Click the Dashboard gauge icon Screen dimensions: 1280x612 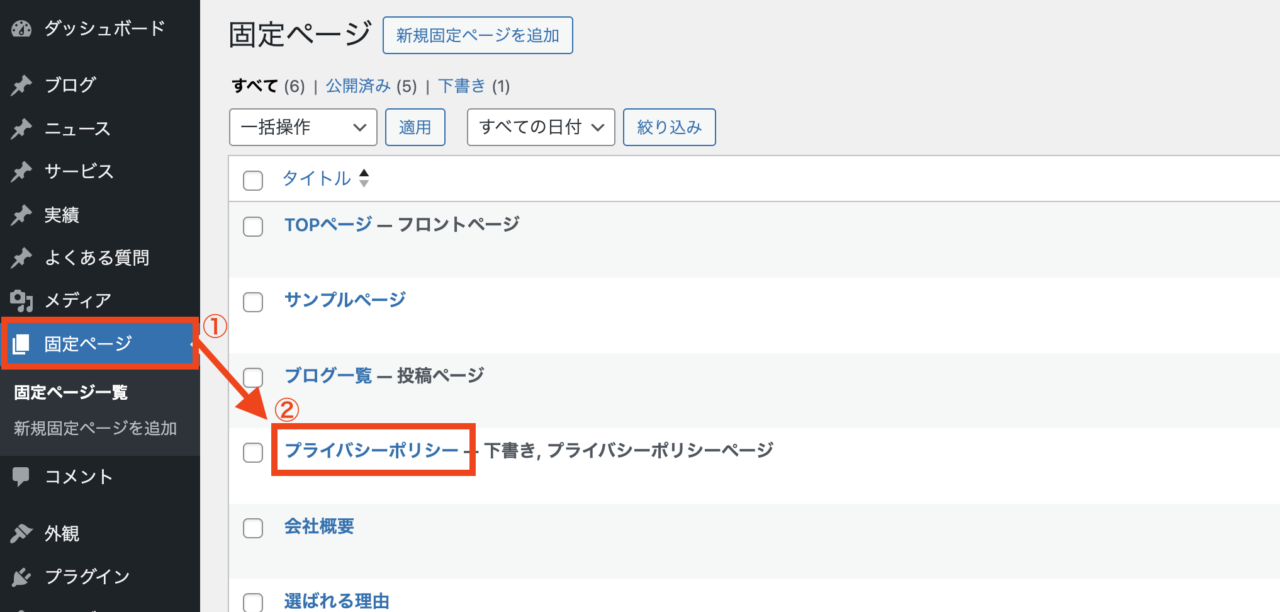pyautogui.click(x=21, y=29)
